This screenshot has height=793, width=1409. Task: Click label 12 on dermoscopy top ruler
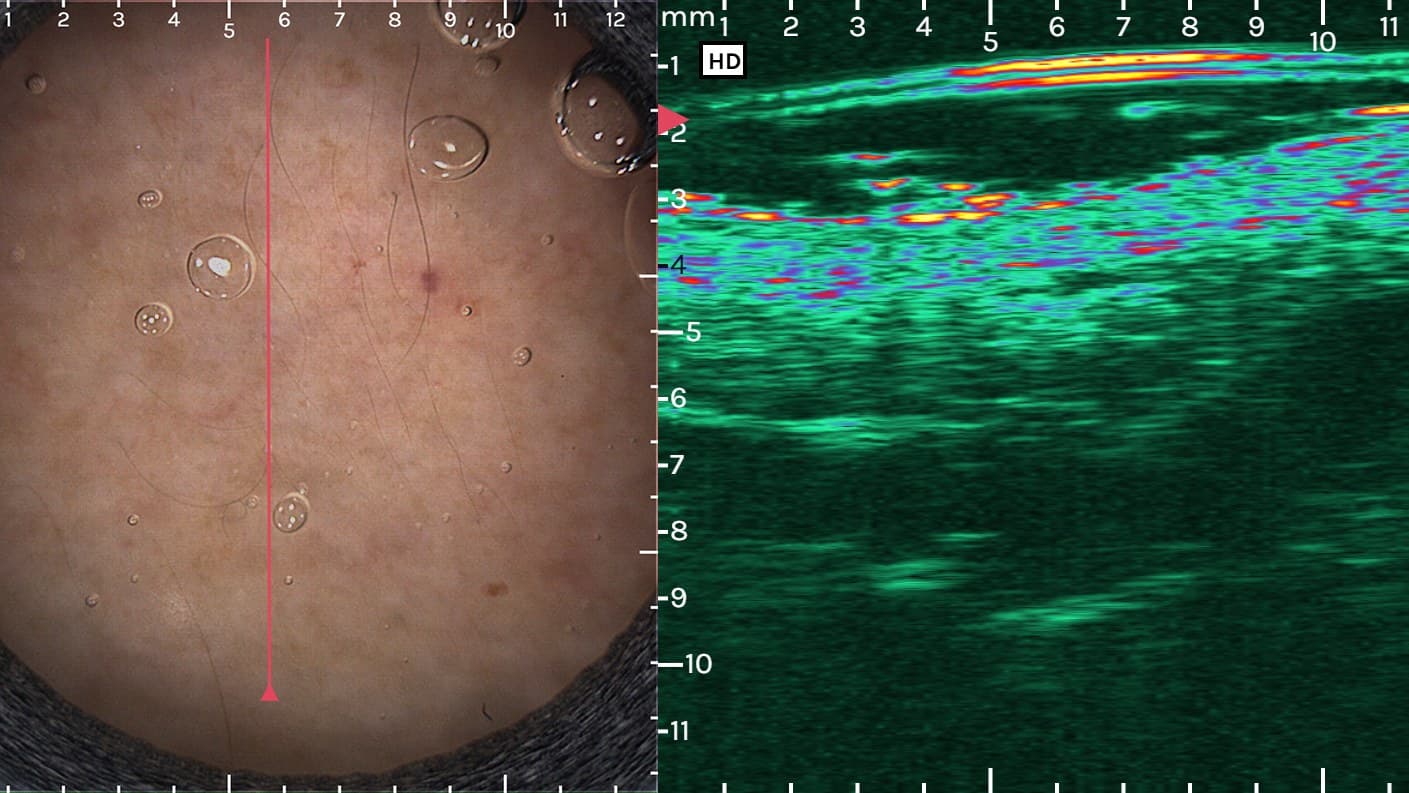point(615,19)
